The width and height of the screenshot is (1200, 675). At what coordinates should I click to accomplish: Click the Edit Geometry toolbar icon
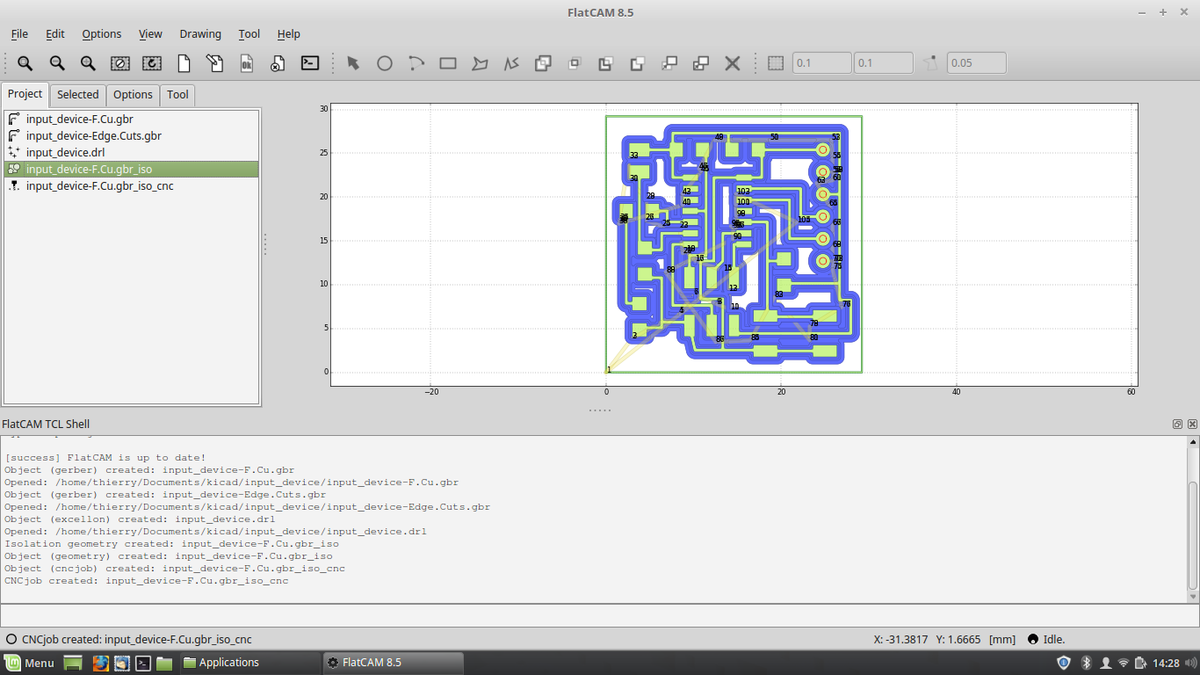coord(215,63)
